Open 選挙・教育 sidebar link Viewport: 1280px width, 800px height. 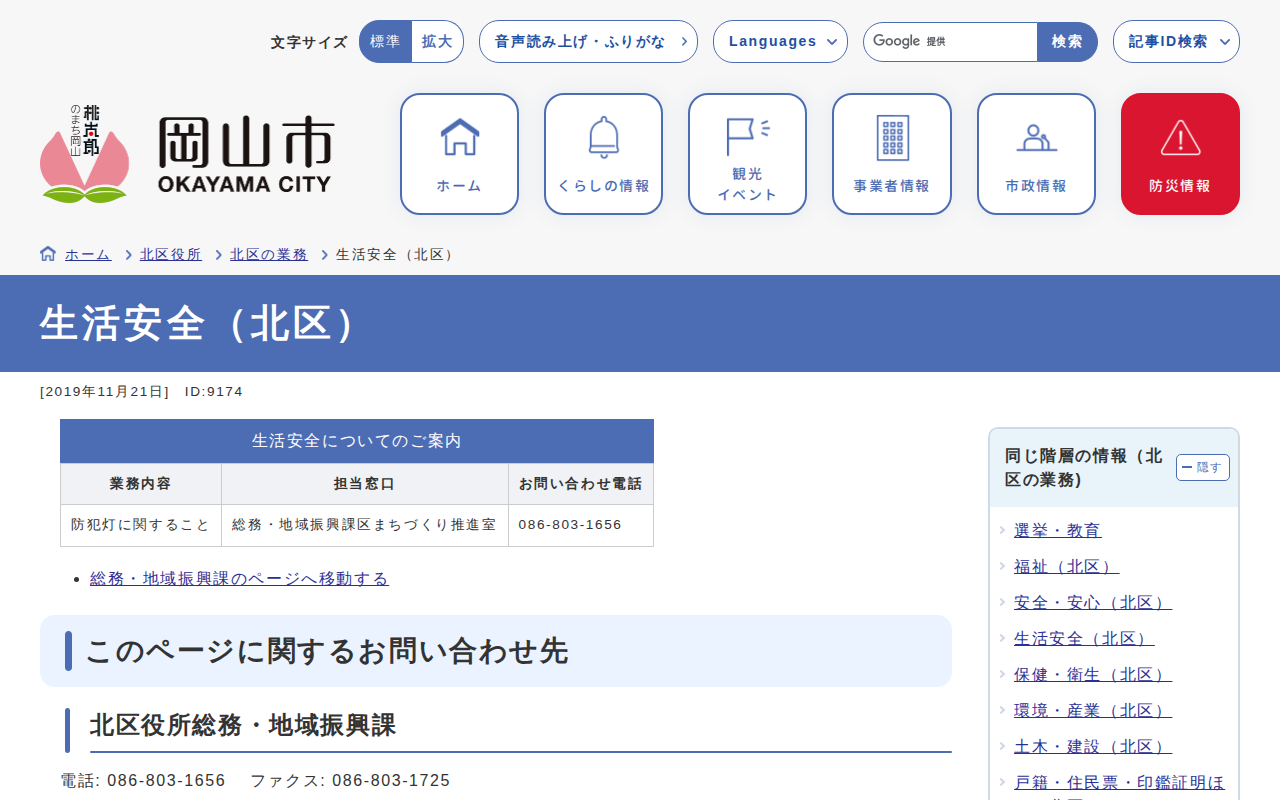point(1057,530)
